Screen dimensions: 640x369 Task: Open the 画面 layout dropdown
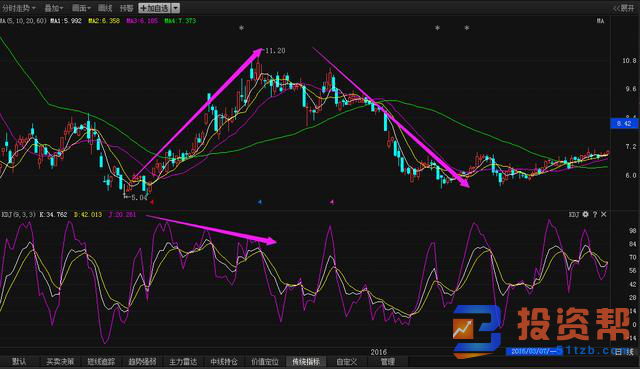(x=81, y=8)
